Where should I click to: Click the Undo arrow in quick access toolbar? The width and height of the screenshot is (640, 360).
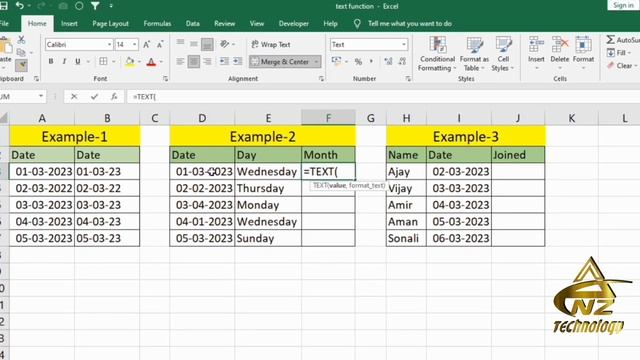coord(19,6)
